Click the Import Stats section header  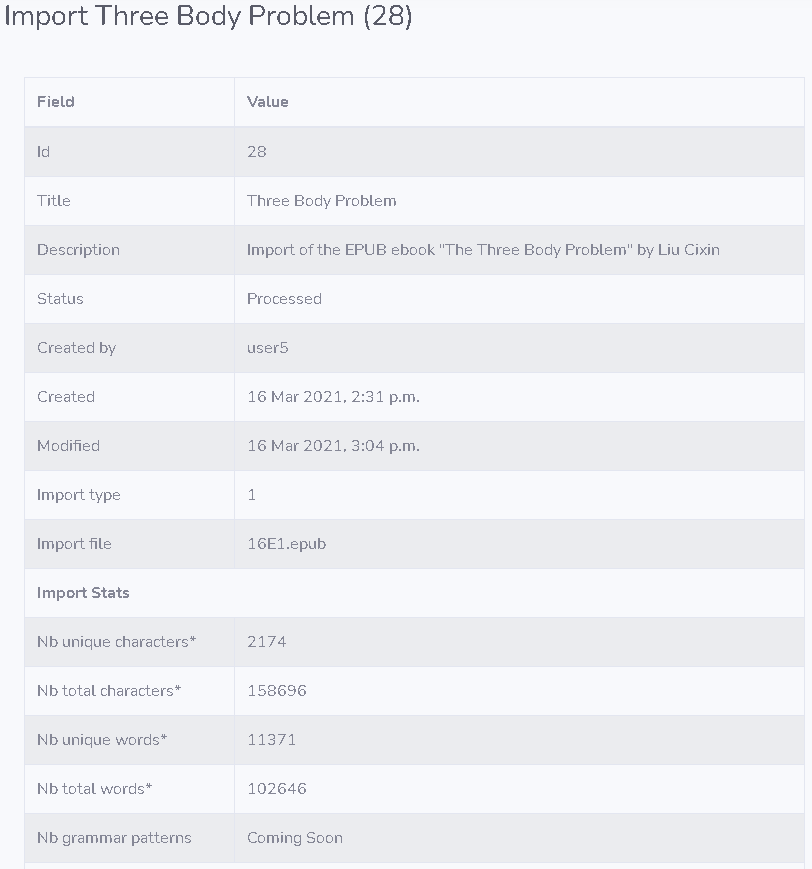tap(83, 593)
